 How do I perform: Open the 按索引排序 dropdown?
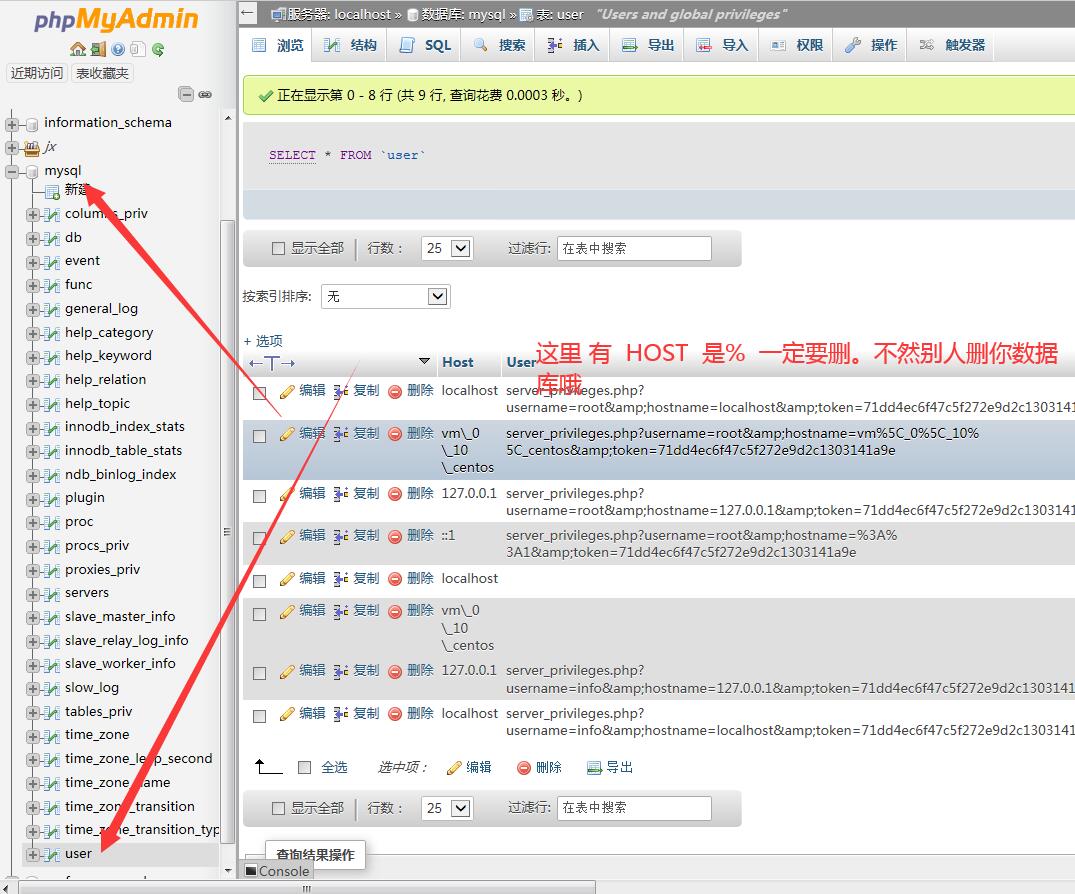click(385, 296)
